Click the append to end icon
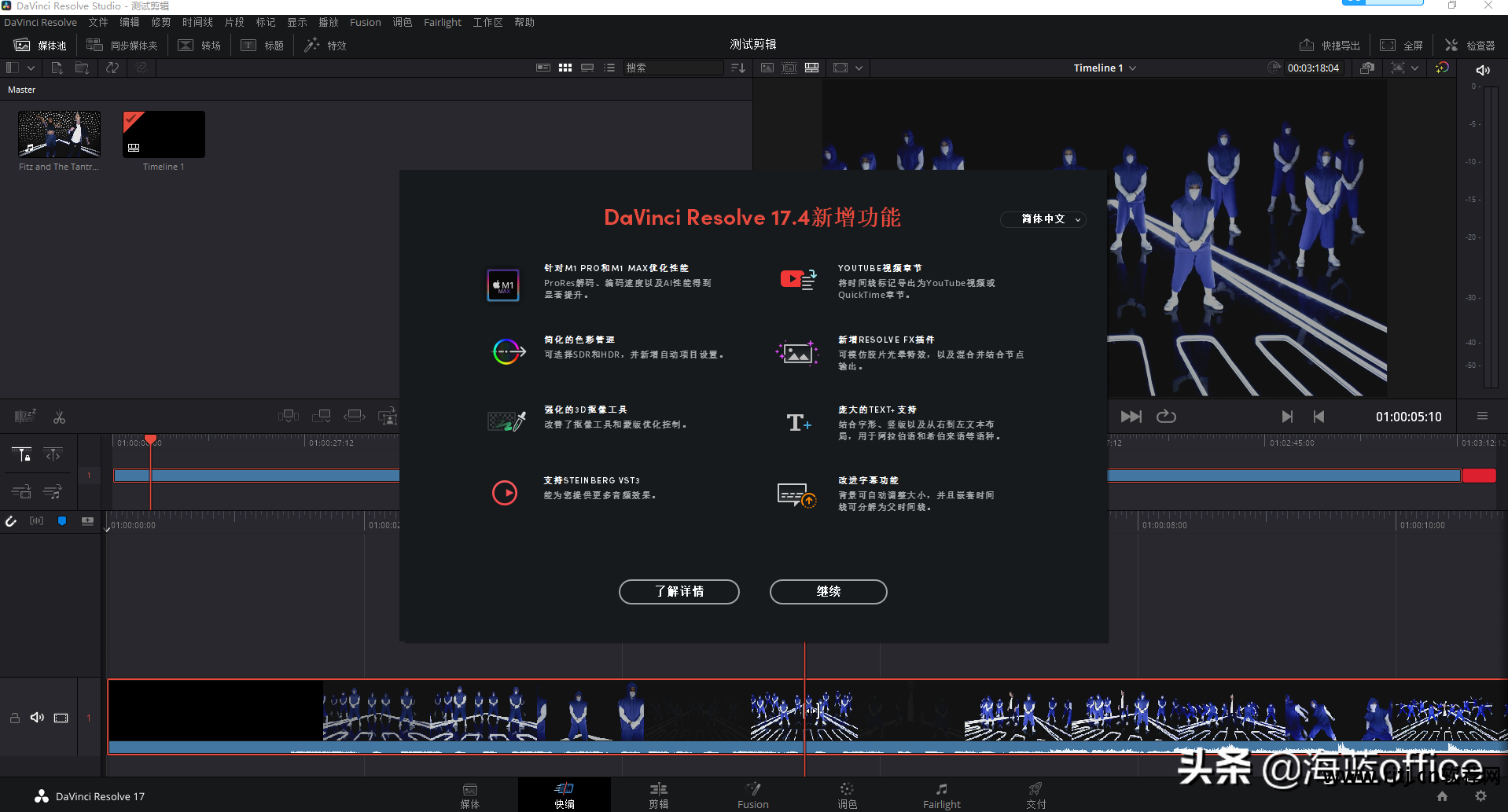The width and height of the screenshot is (1508, 812). [321, 416]
